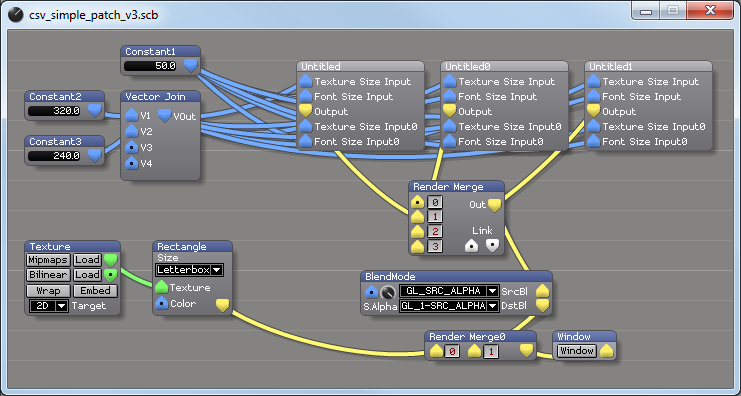This screenshot has height=396, width=741.
Task: Click the VOut connector on Vector Join
Action: (164, 116)
